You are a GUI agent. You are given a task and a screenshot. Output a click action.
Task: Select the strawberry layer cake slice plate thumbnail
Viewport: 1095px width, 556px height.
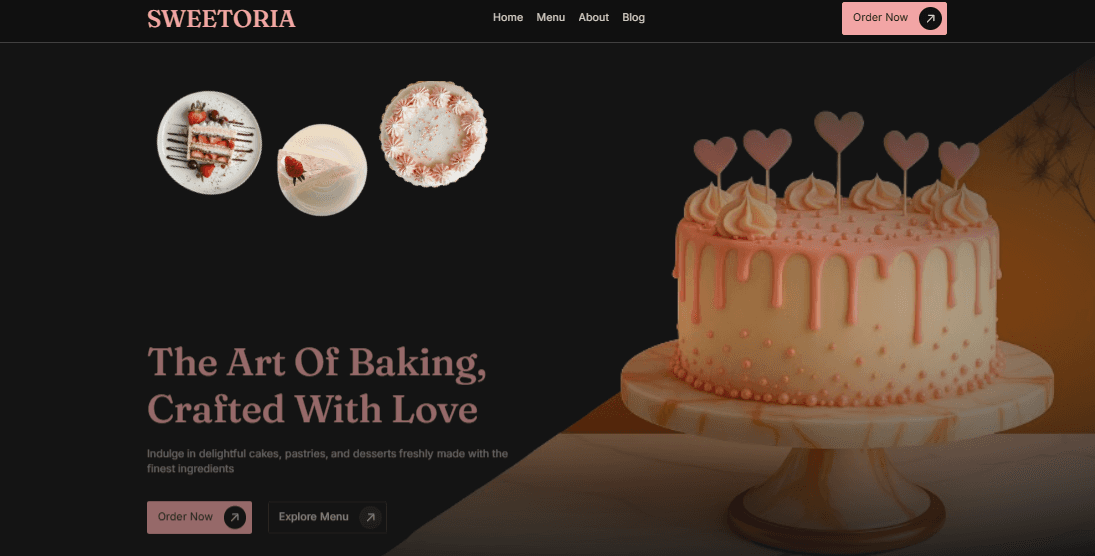coord(210,142)
